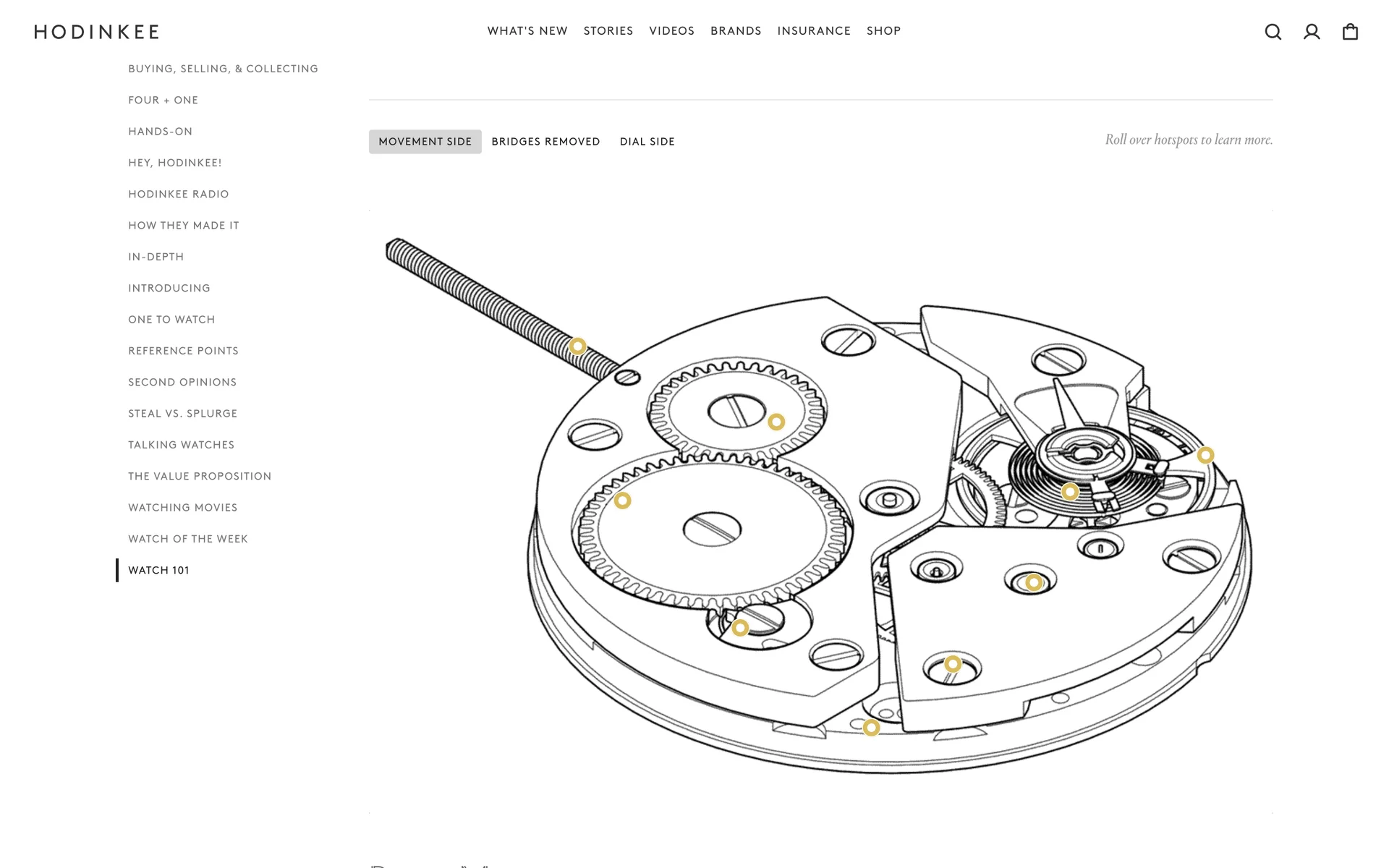This screenshot has height=868, width=1389.
Task: Open the Brands menu item
Action: point(736,31)
